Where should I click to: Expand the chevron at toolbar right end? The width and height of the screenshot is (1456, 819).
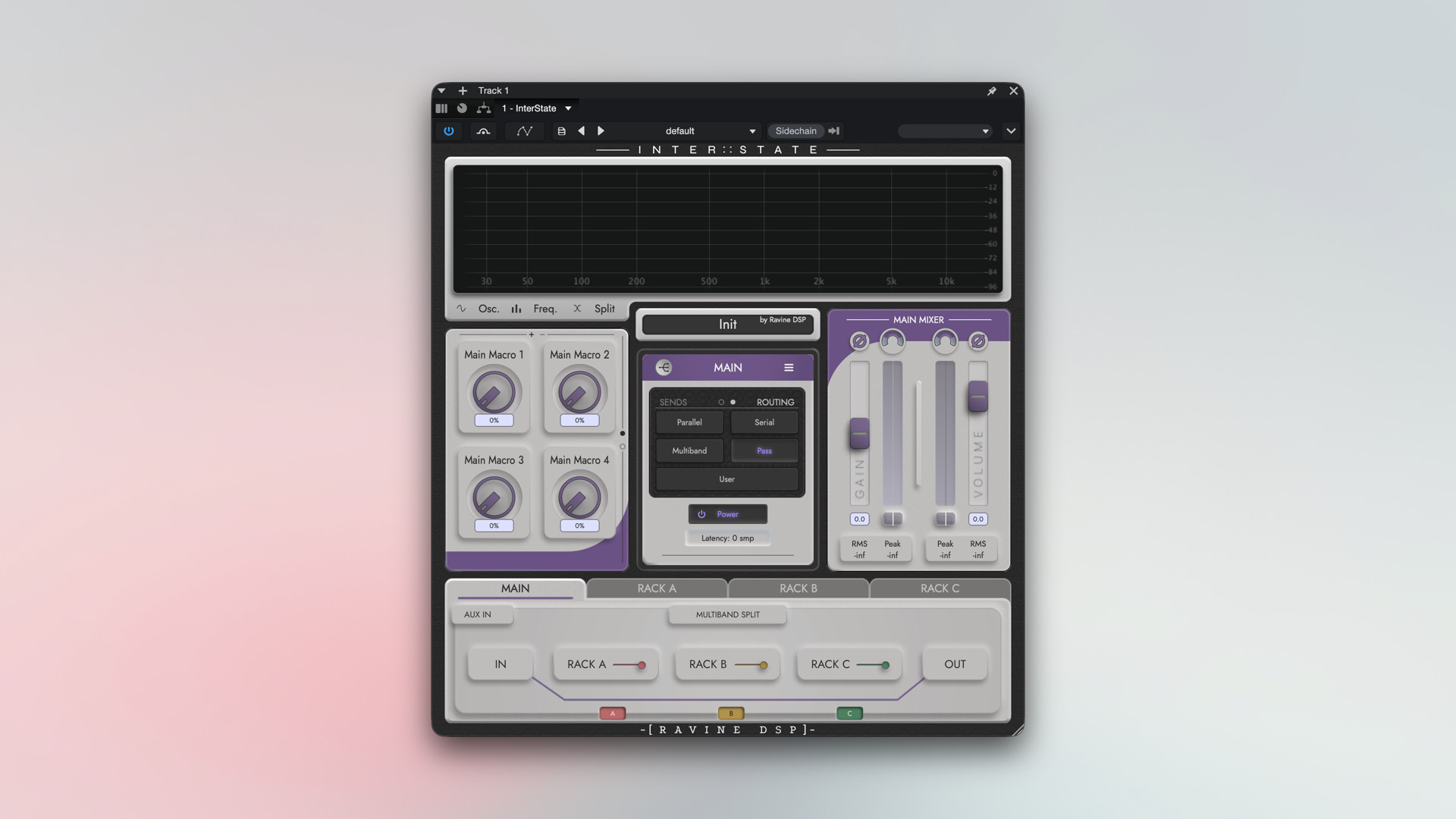click(x=1011, y=131)
